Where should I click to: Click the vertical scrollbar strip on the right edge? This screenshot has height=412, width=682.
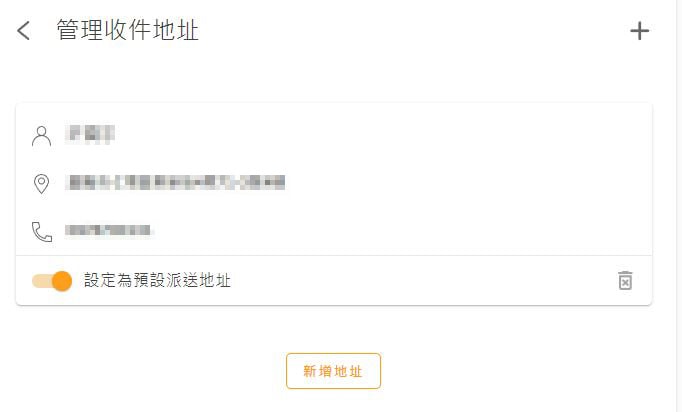(679, 200)
